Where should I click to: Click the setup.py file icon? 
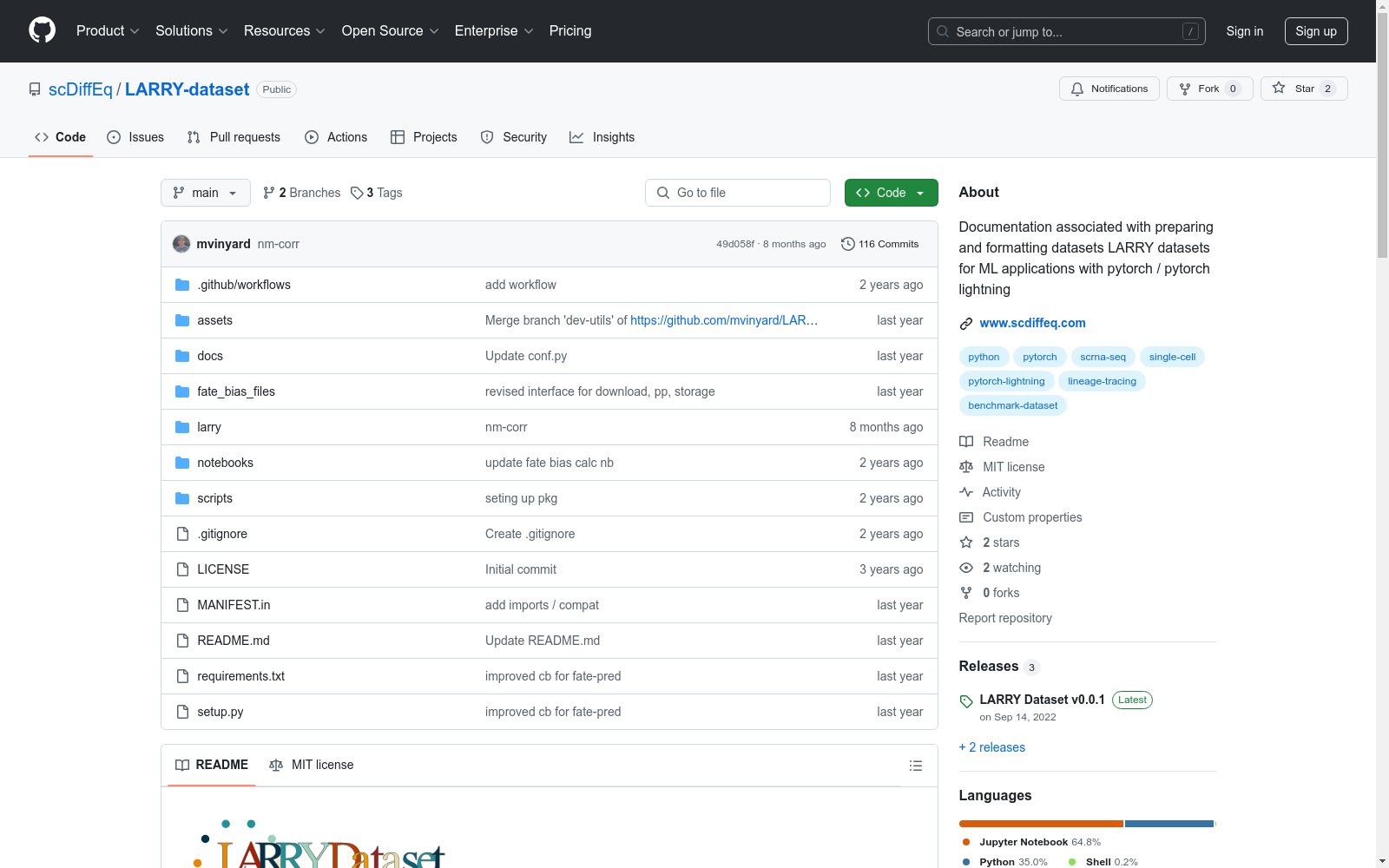tap(182, 712)
